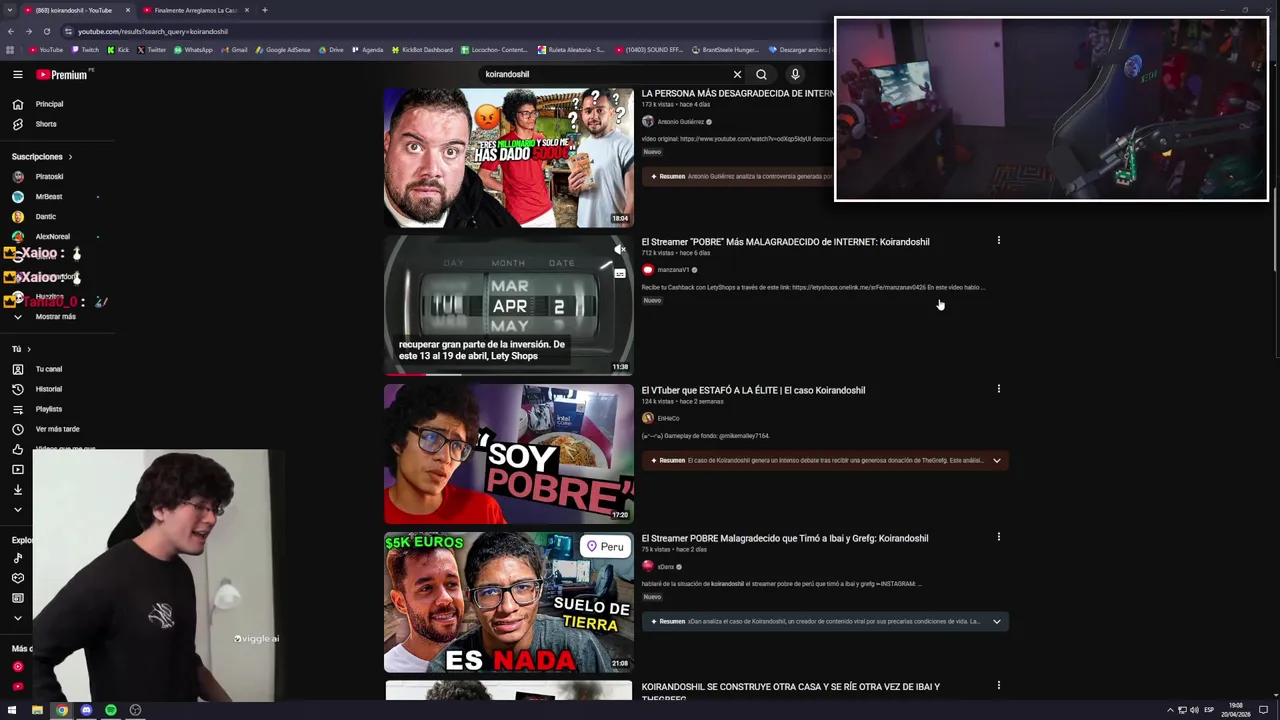Screen dimensions: 1280x720
Task: Go to the YouTube Premium home logo
Action: pos(64,74)
